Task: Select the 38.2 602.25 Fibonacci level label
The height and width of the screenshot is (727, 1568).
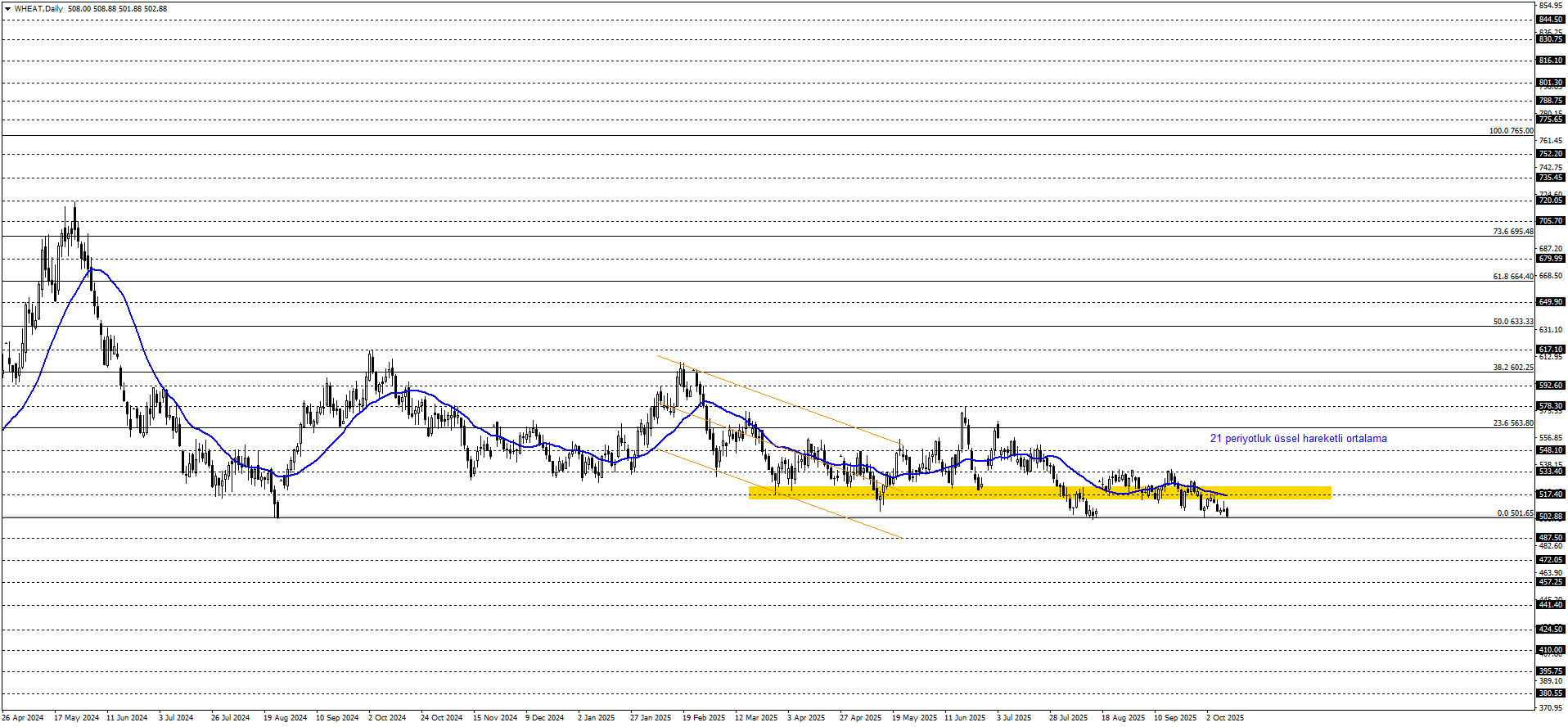Action: coord(1512,368)
